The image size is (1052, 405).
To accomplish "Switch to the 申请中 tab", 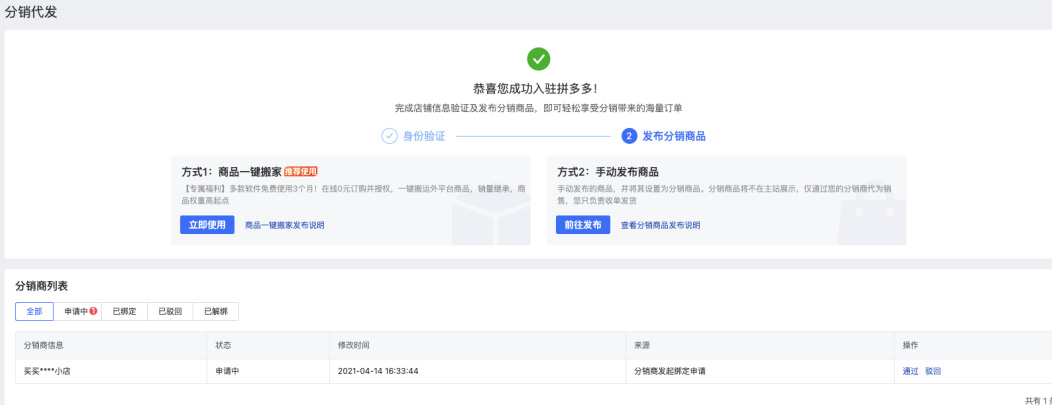I will coord(77,312).
